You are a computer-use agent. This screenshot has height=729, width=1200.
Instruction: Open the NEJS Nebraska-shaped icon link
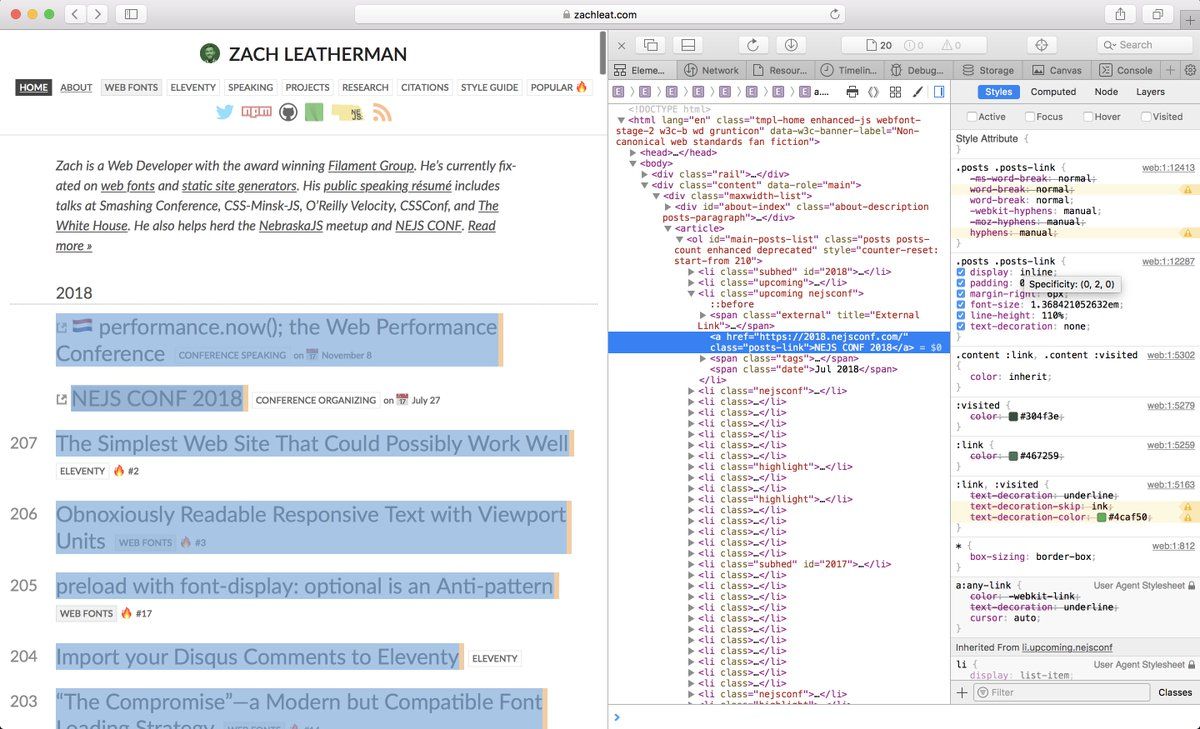(x=348, y=113)
